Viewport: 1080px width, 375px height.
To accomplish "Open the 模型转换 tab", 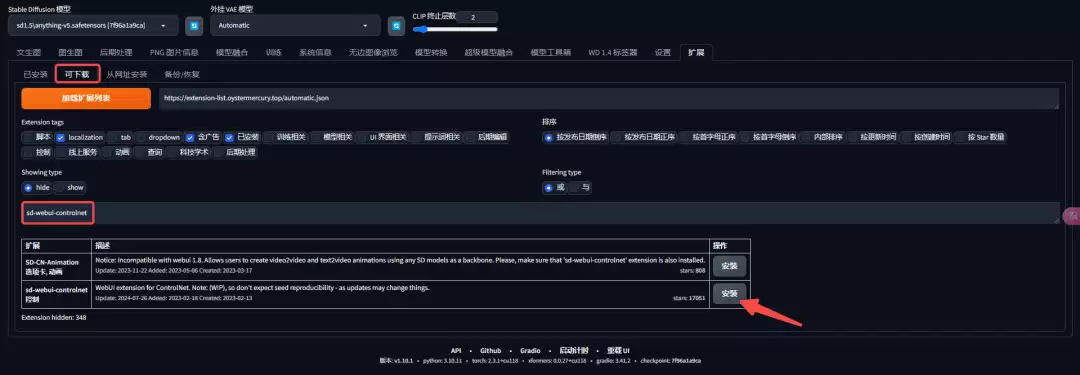I will (430, 52).
